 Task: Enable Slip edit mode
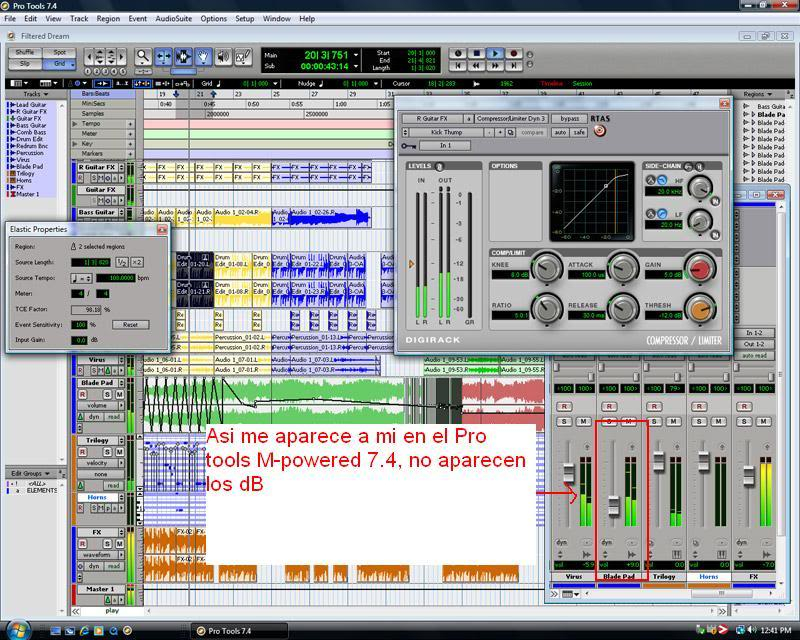pos(24,64)
